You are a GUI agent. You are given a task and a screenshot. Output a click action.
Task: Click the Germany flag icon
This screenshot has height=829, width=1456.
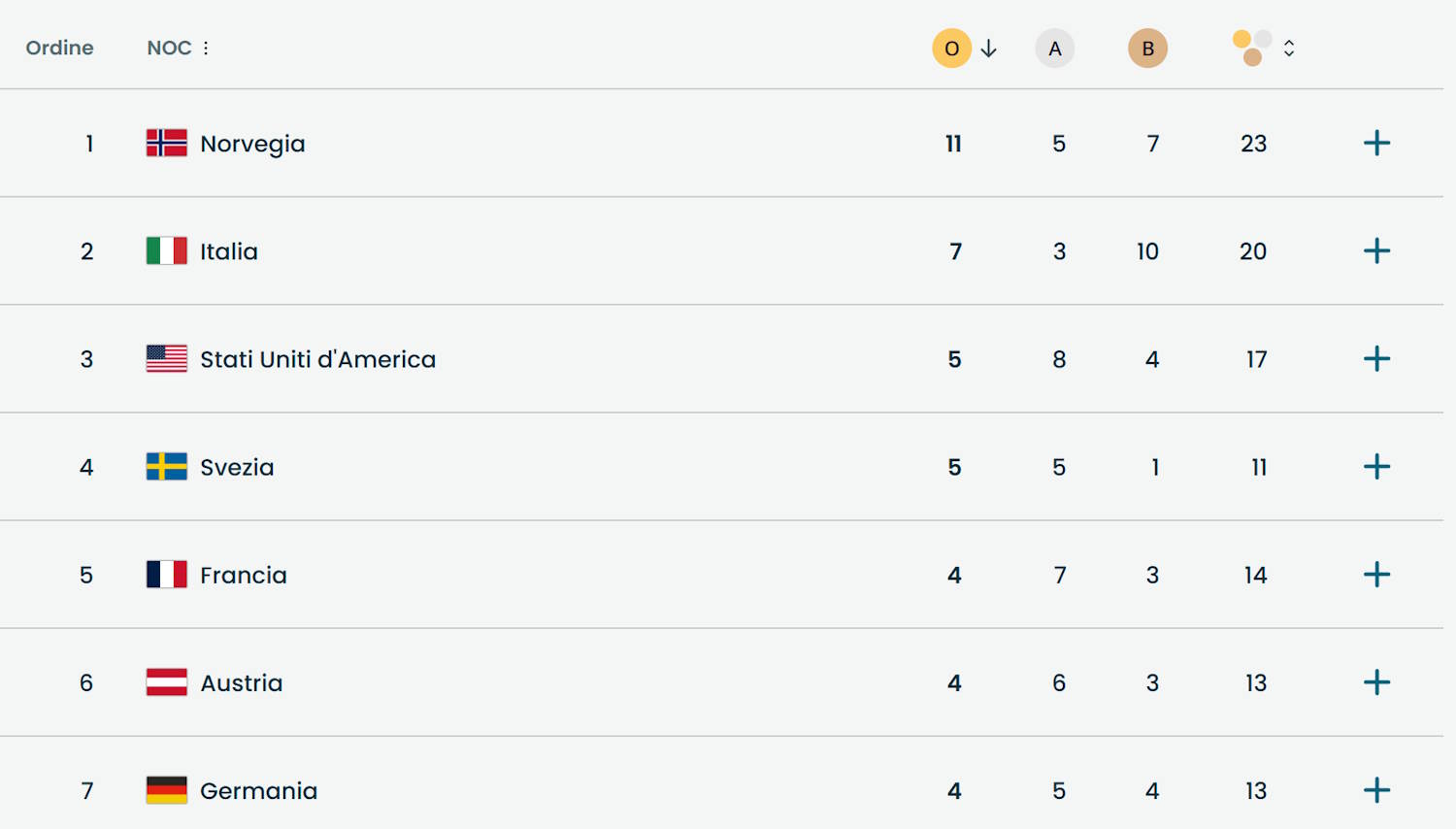pos(167,790)
